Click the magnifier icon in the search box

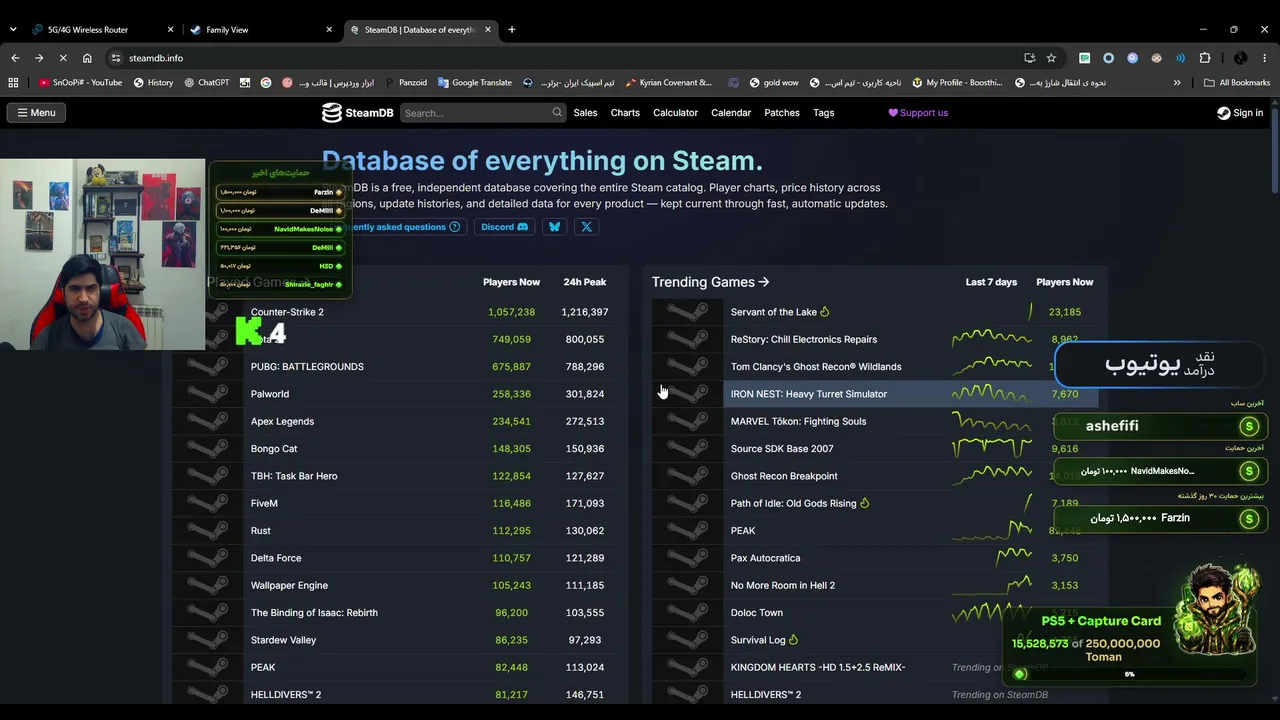[x=557, y=113]
